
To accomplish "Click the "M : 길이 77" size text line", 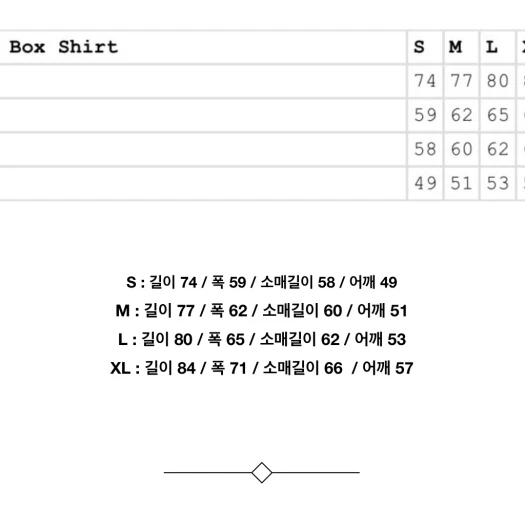I will 261,311.
